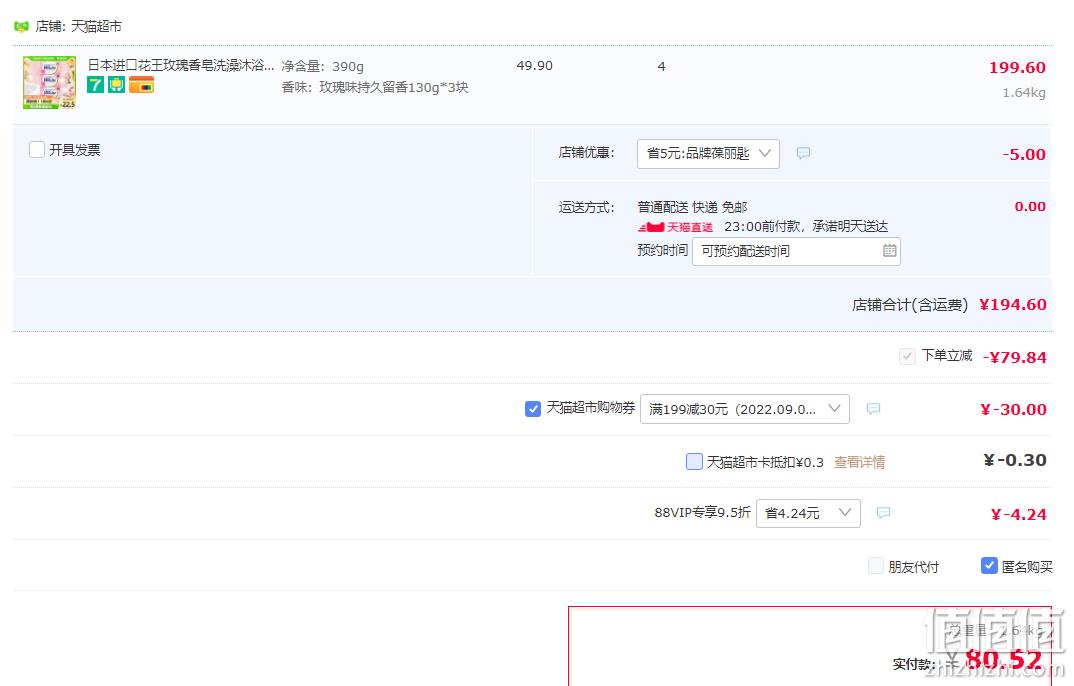Open the 日本进口花王玫瑰香皂 product title link

[181, 66]
